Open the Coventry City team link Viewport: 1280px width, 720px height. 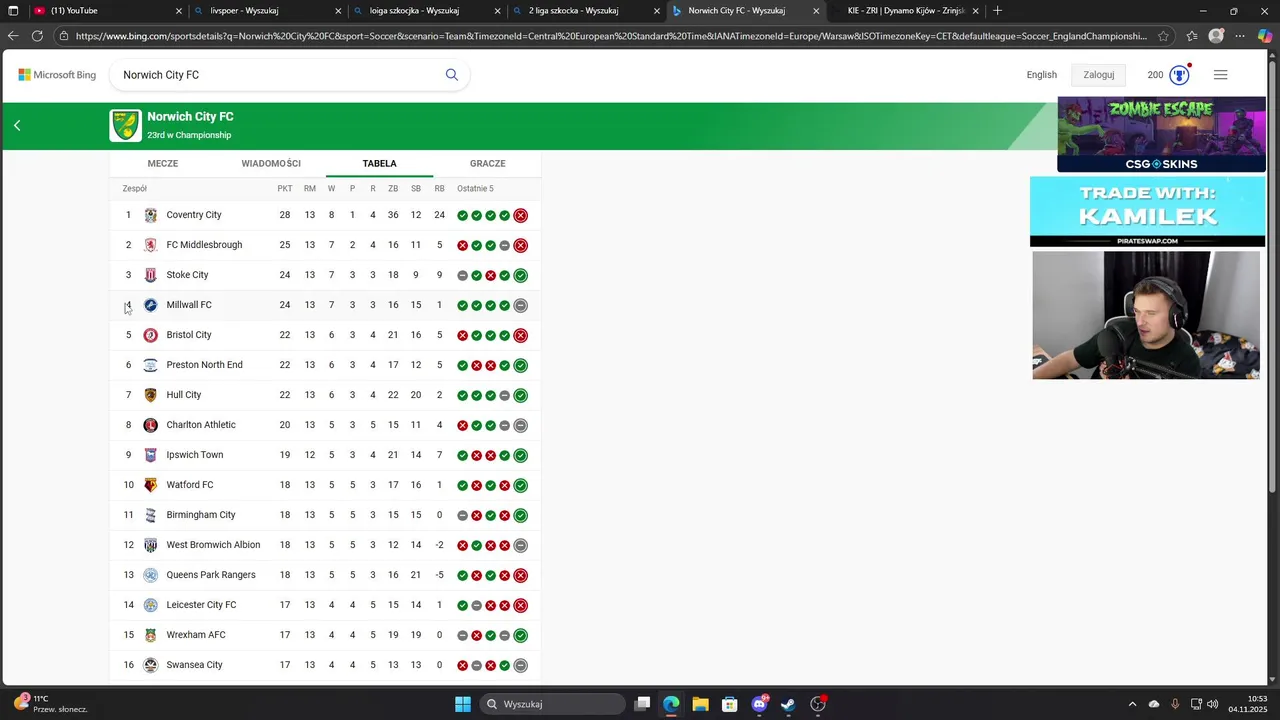point(194,215)
